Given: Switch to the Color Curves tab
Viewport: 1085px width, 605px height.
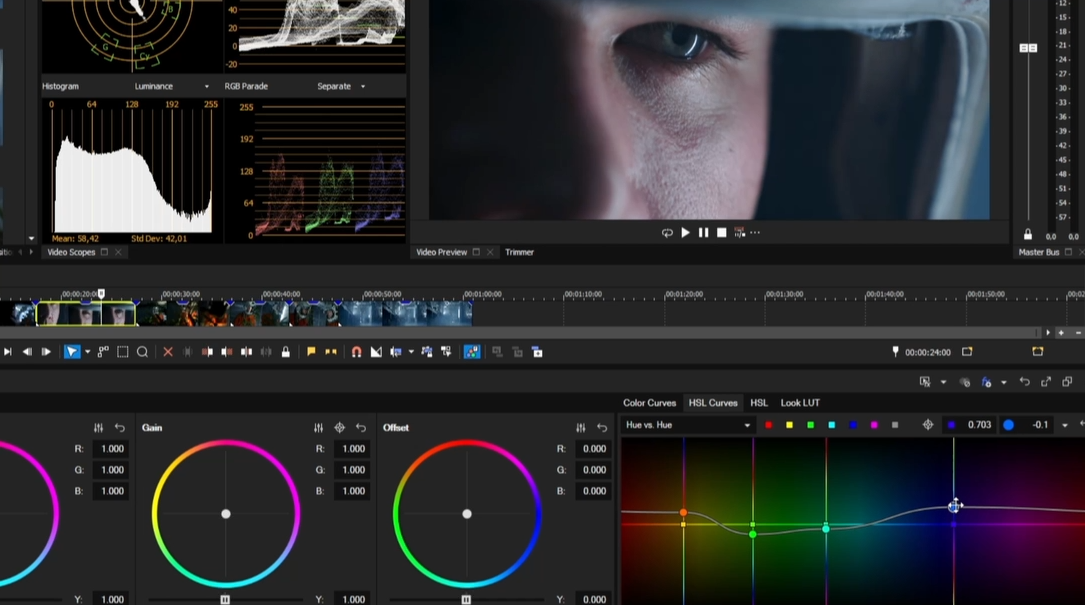Looking at the screenshot, I should (x=649, y=403).
